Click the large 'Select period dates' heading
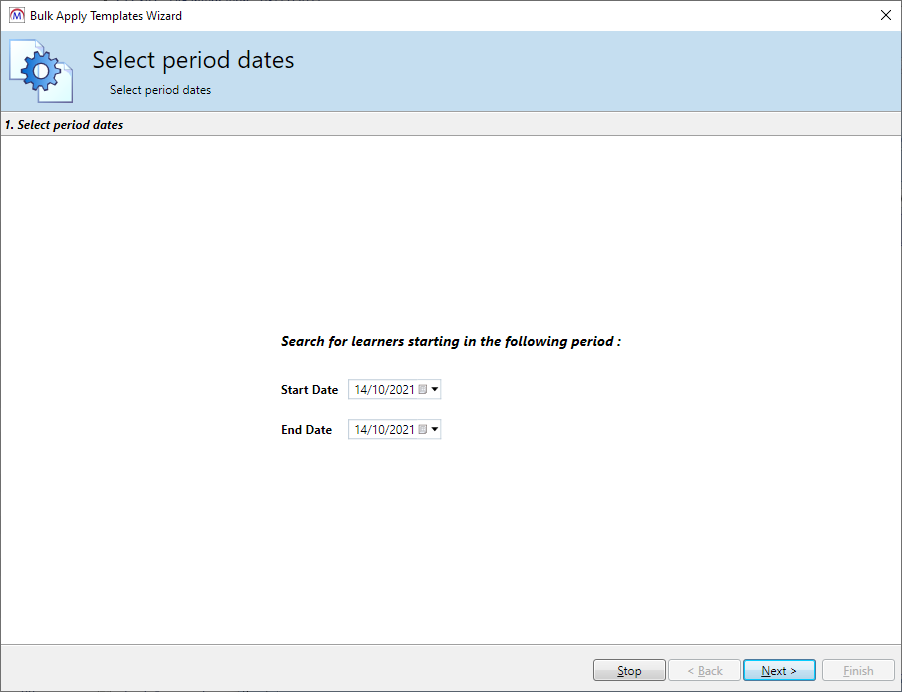902x692 pixels. [193, 60]
